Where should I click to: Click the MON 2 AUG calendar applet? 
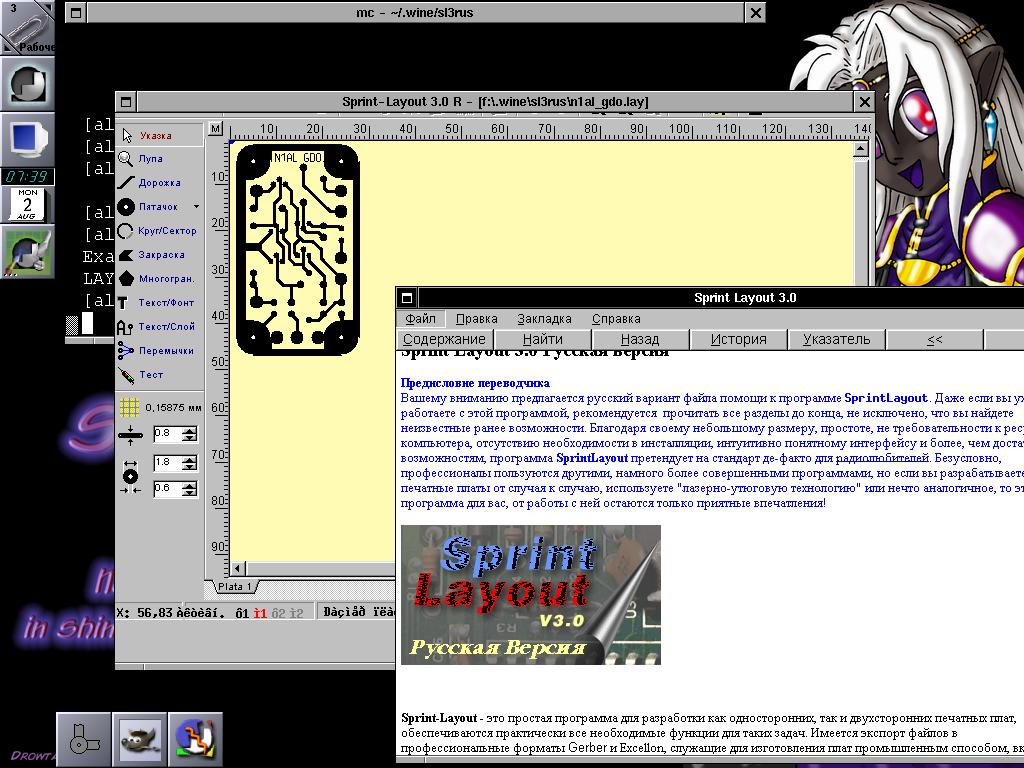(x=27, y=204)
